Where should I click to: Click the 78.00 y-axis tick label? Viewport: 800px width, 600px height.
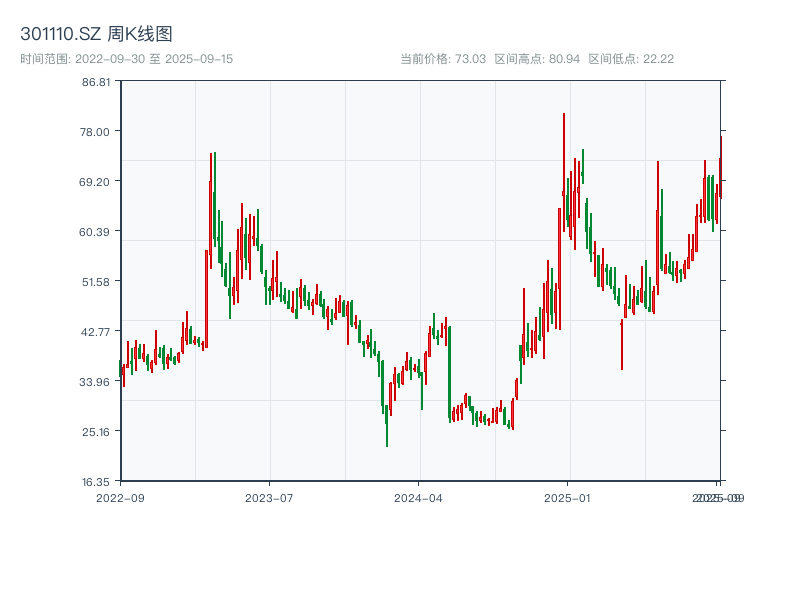(x=95, y=133)
